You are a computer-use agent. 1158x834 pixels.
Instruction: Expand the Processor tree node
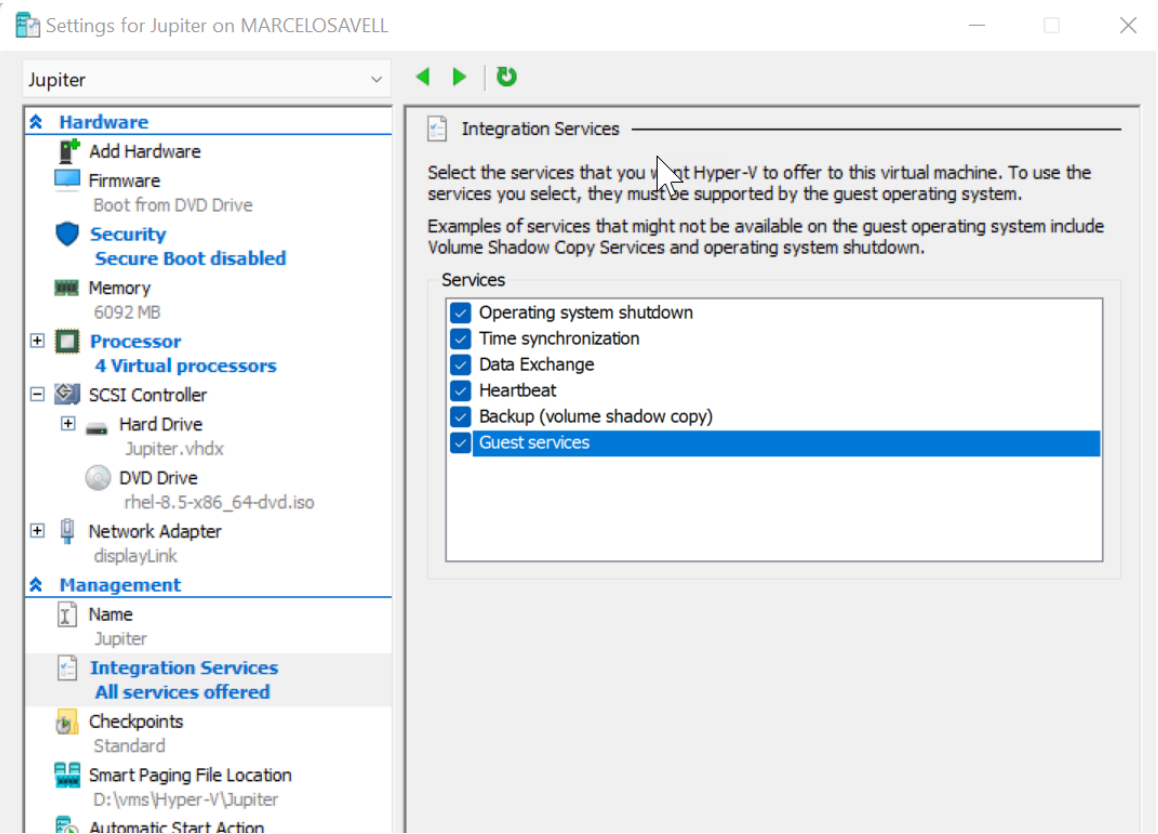coord(37,341)
